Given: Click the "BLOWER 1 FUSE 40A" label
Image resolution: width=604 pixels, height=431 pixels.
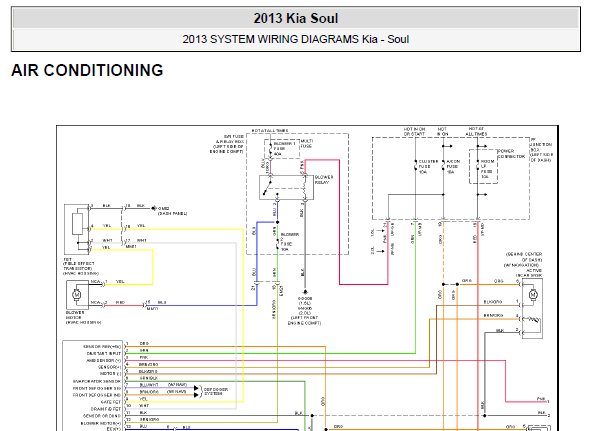Looking at the screenshot, I should [x=284, y=148].
